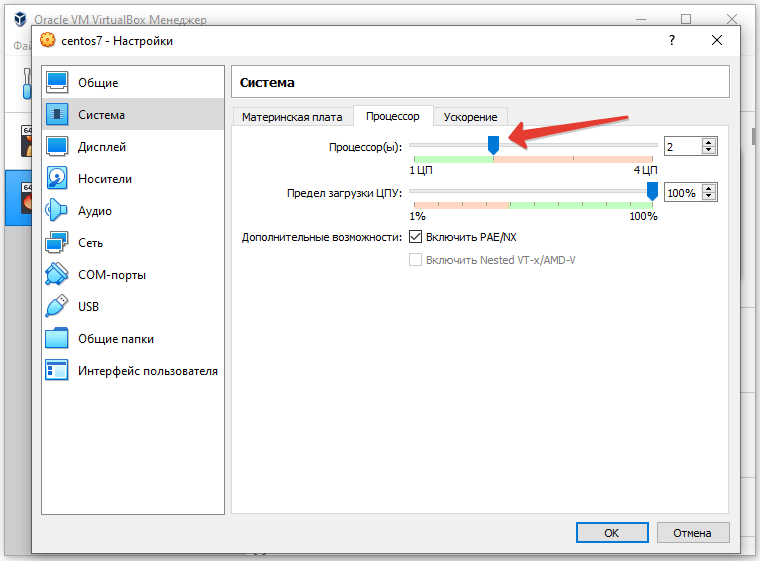
Task: Click the OK button
Action: coord(611,533)
